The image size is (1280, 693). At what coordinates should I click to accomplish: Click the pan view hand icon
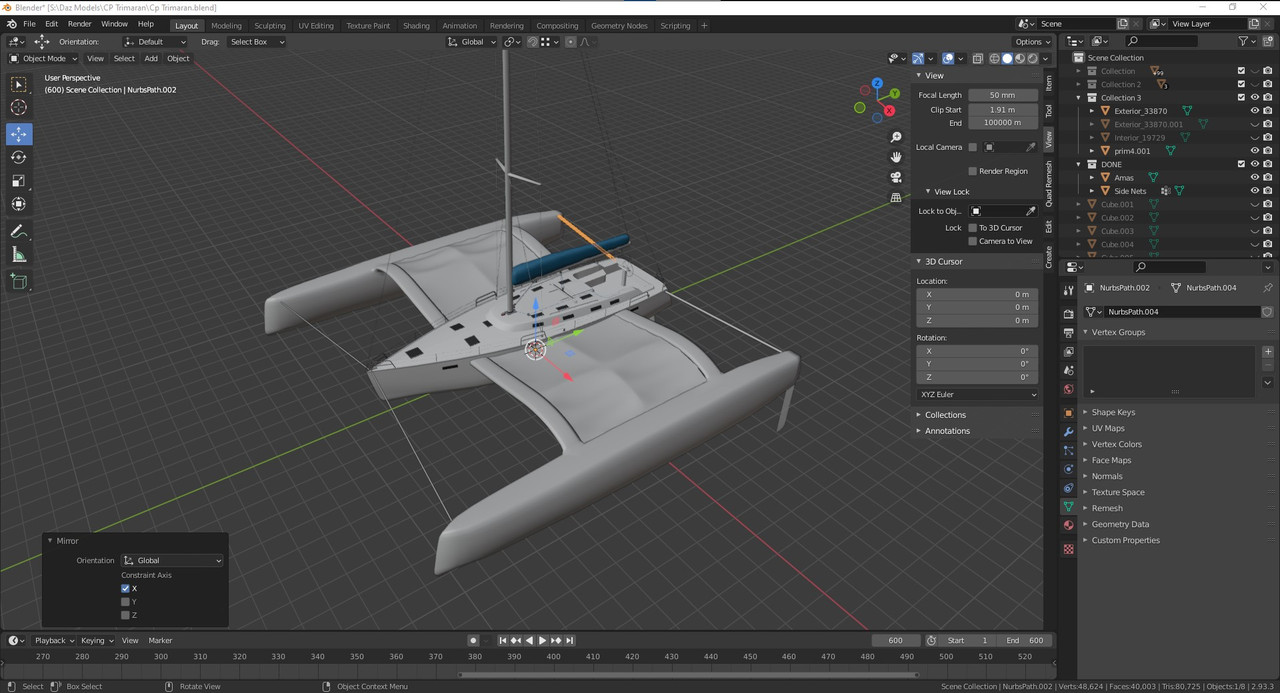[x=896, y=157]
